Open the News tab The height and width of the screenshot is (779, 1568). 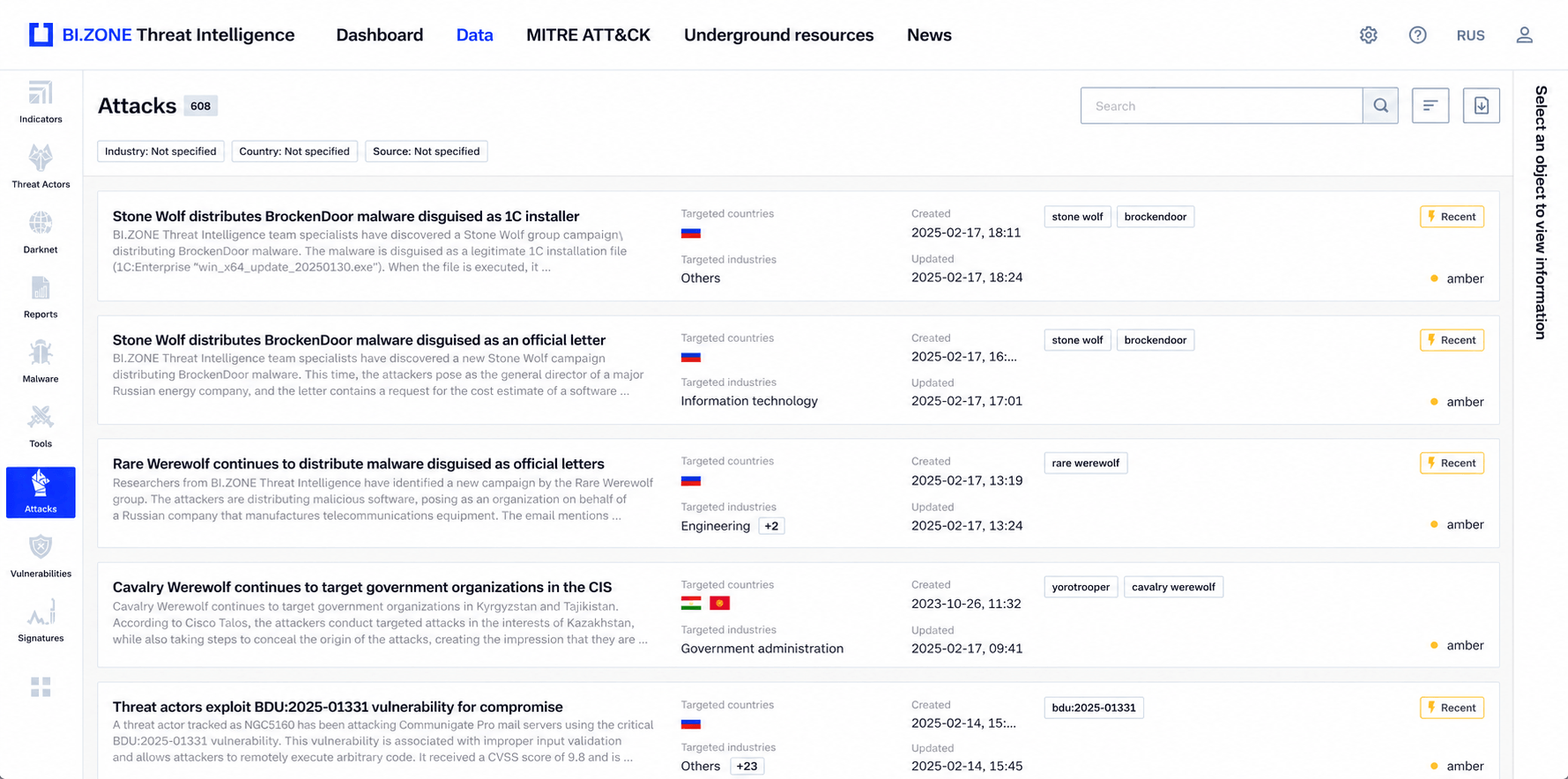929,35
